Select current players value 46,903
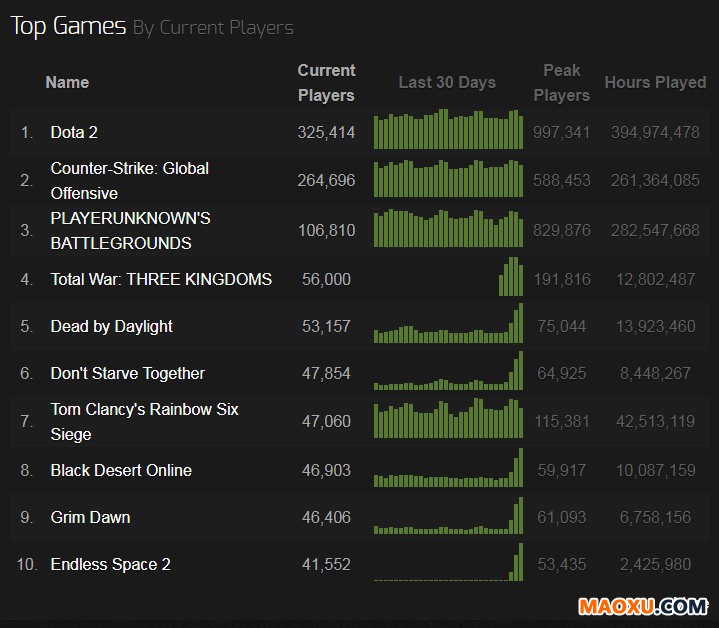This screenshot has width=719, height=628. point(326,470)
